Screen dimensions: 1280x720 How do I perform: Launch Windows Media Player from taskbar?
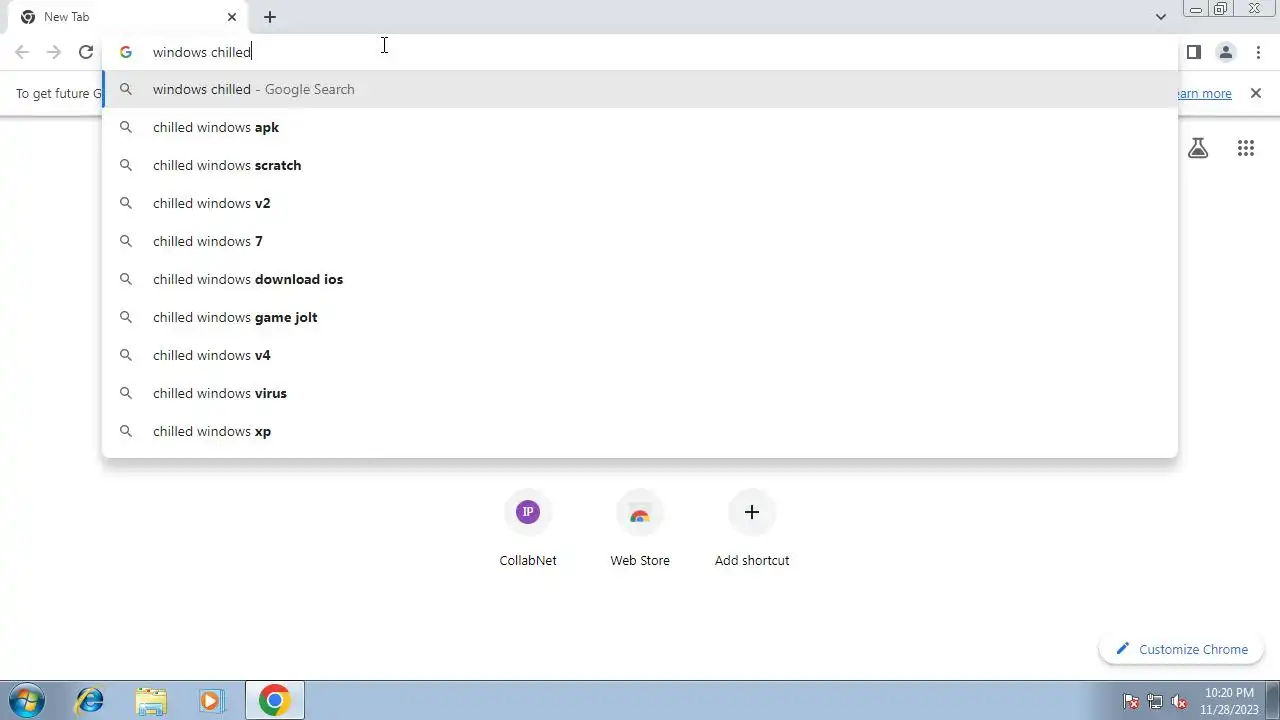[211, 700]
